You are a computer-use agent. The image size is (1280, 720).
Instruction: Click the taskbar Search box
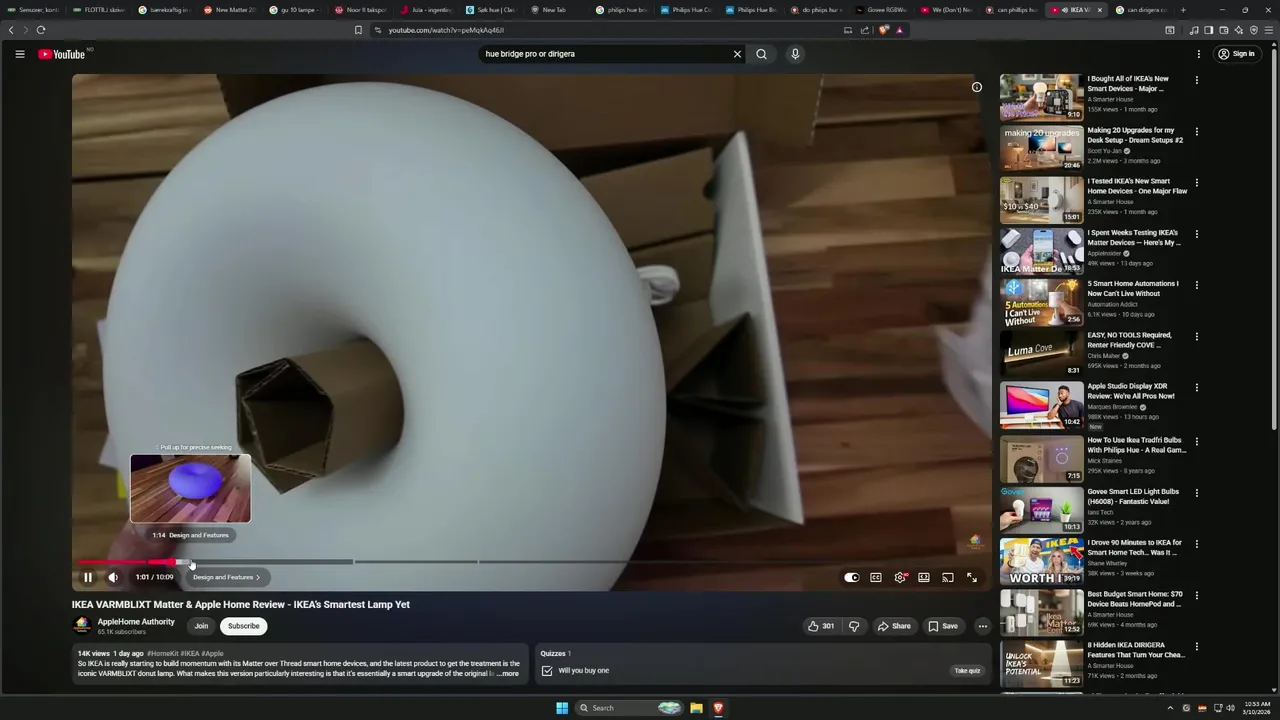(x=631, y=708)
